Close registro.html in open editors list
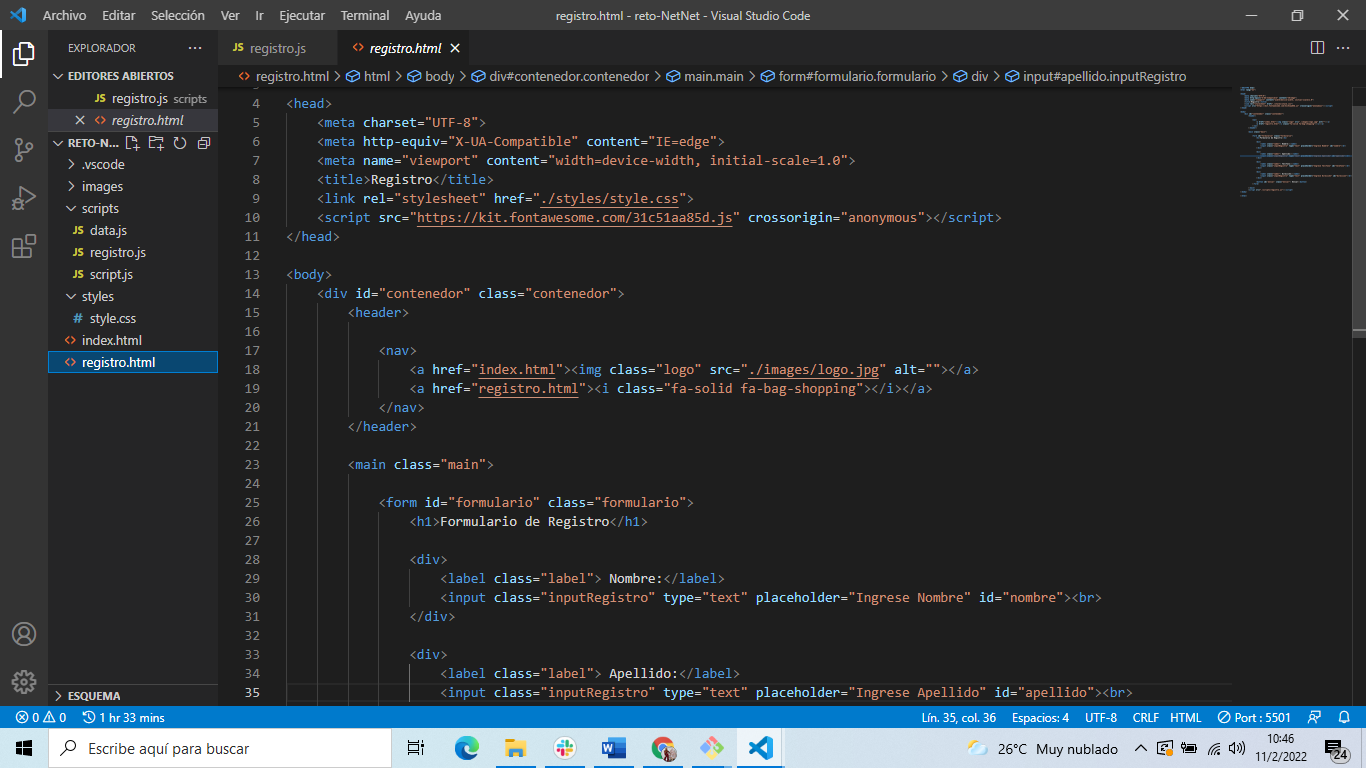Viewport: 1366px width, 768px height. (x=80, y=120)
